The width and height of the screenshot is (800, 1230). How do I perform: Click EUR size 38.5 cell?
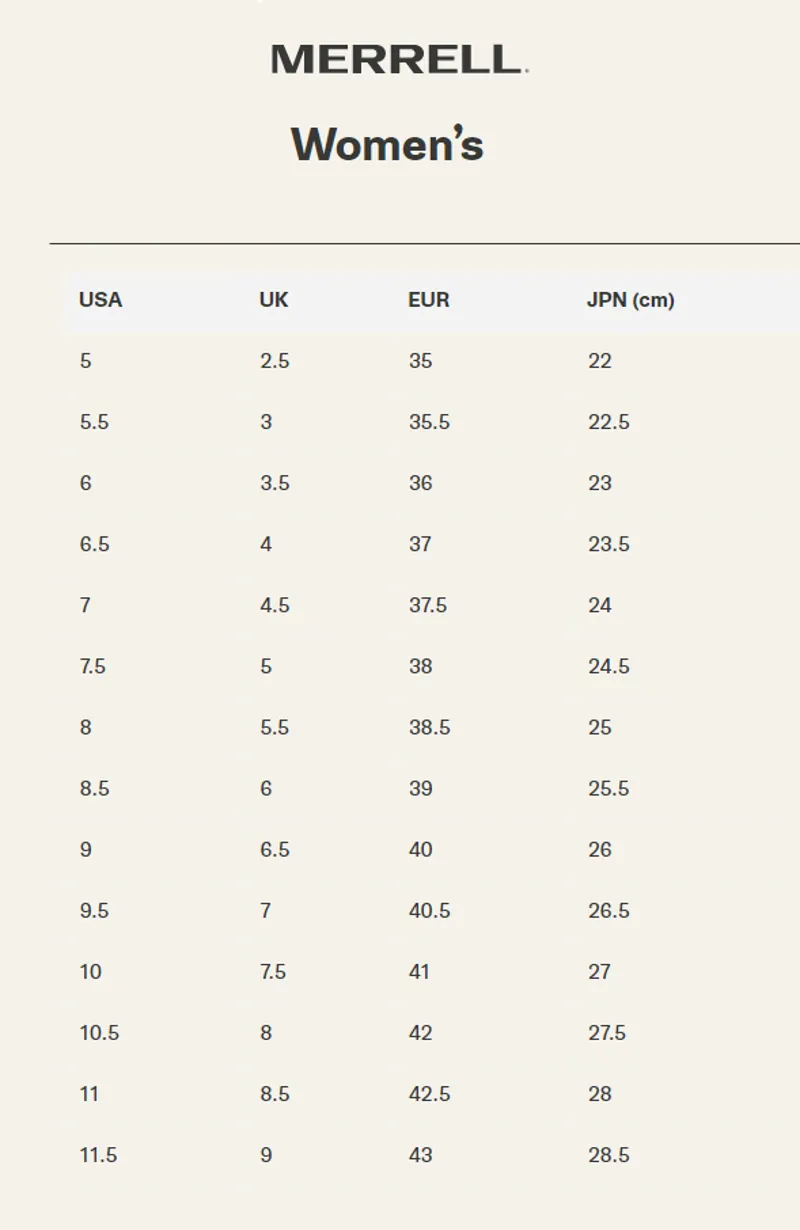point(429,727)
